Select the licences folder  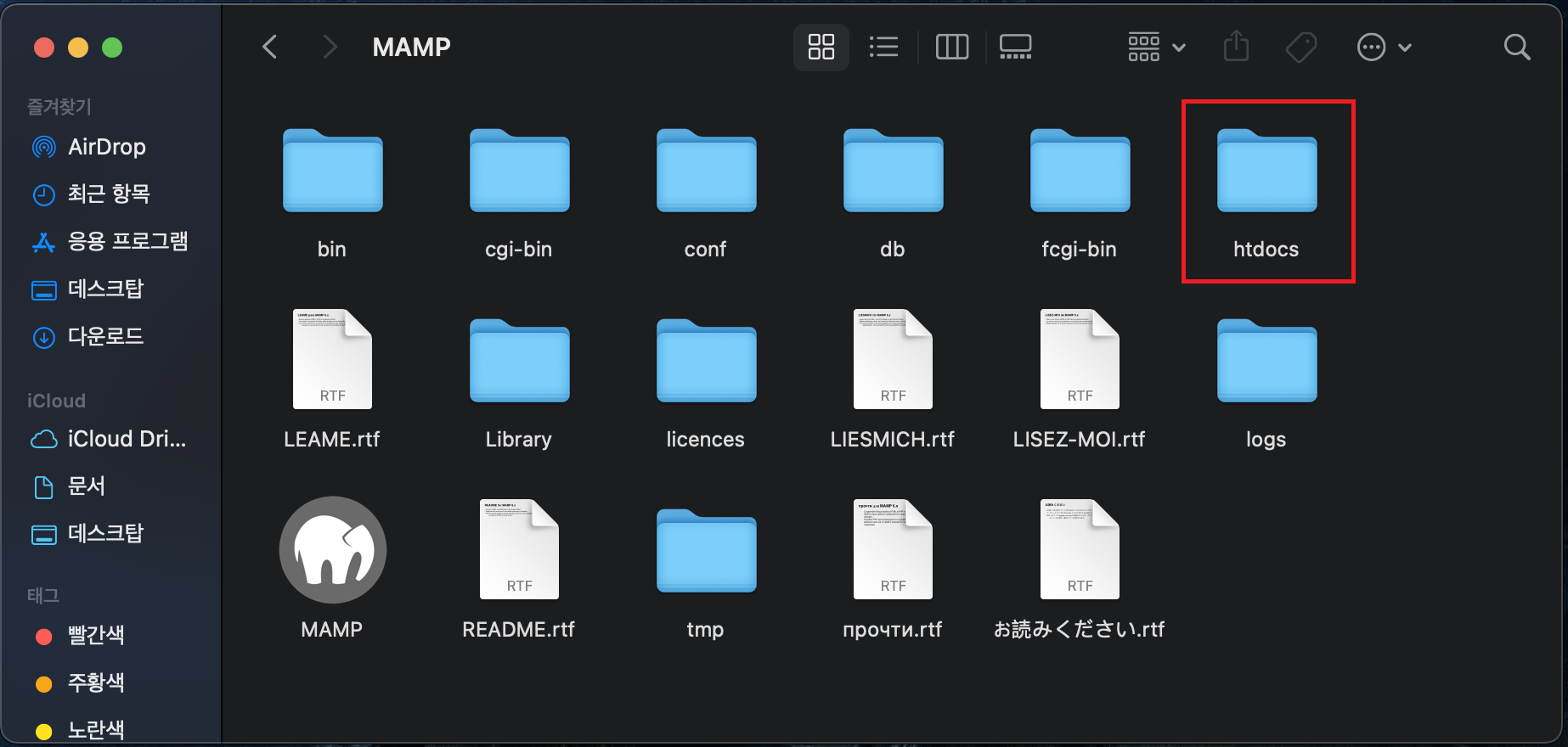click(x=706, y=361)
